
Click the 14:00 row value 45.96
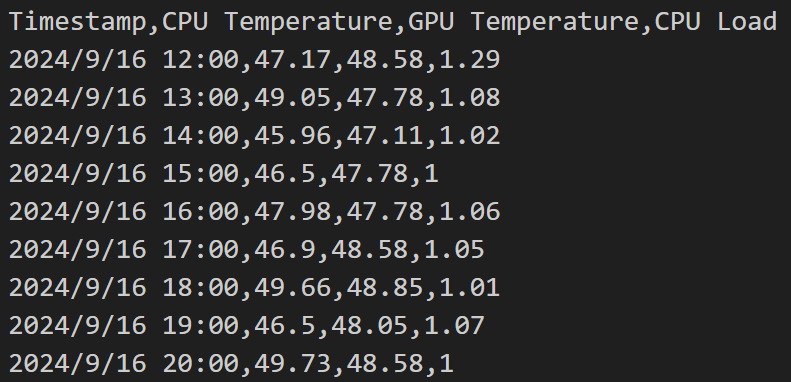293,136
